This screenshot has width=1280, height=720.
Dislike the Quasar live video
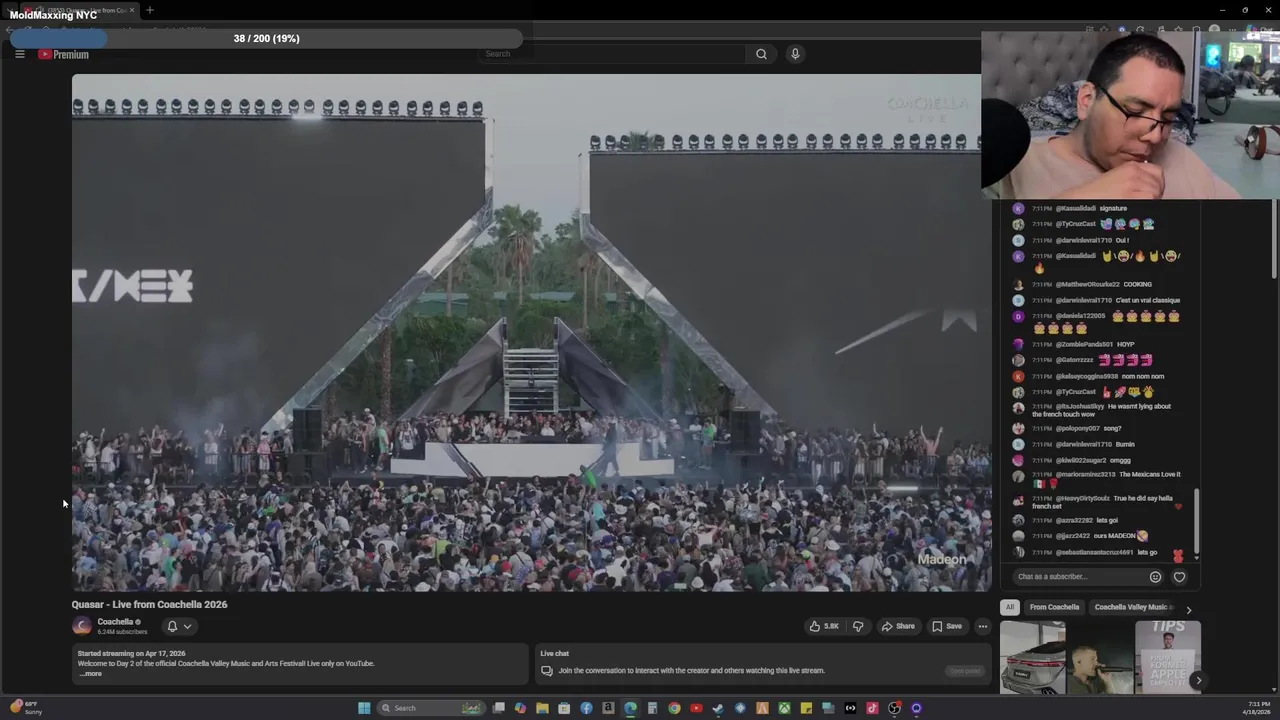[x=858, y=626]
